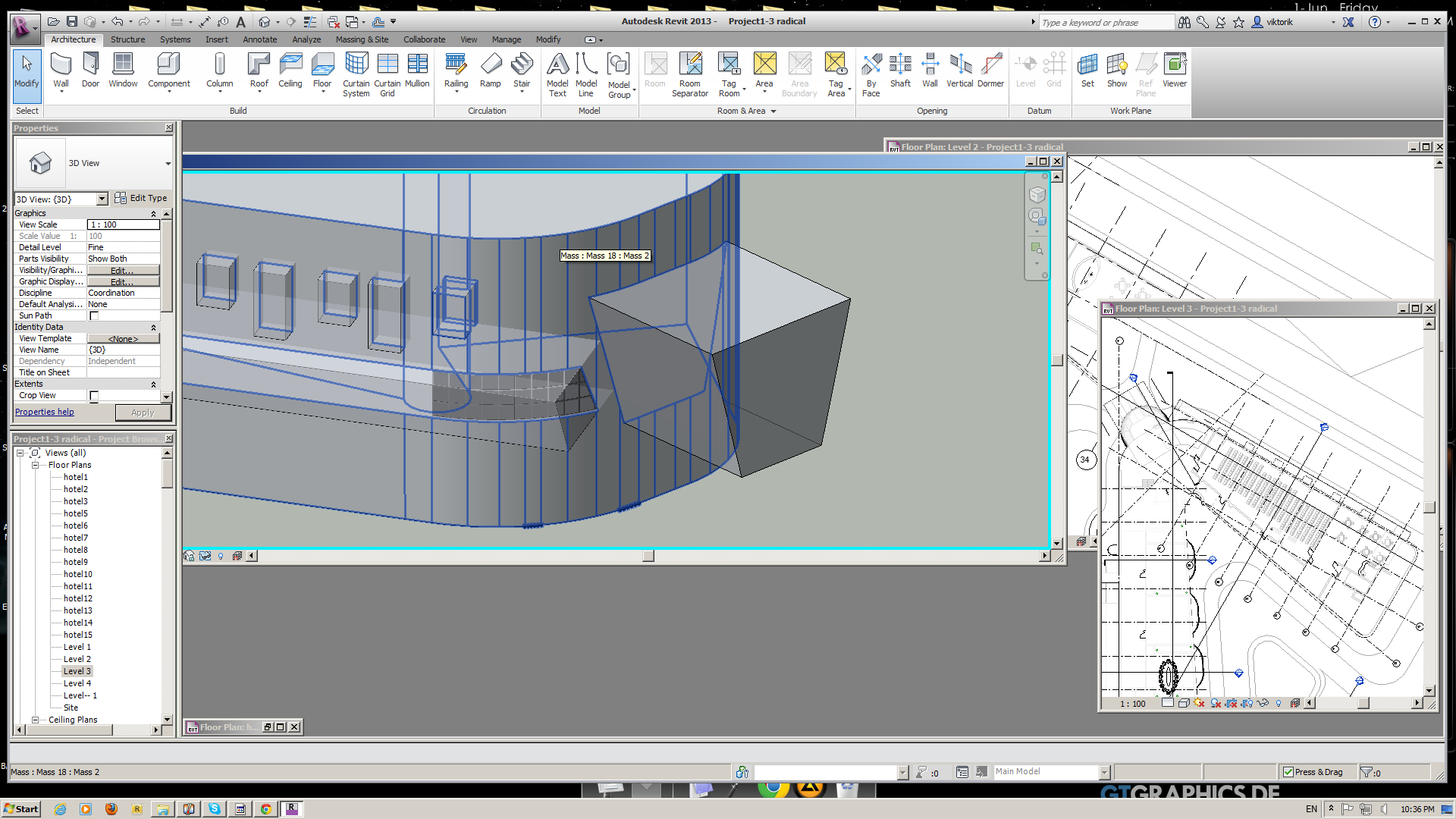Toggle the Crop View checkbox

point(94,395)
